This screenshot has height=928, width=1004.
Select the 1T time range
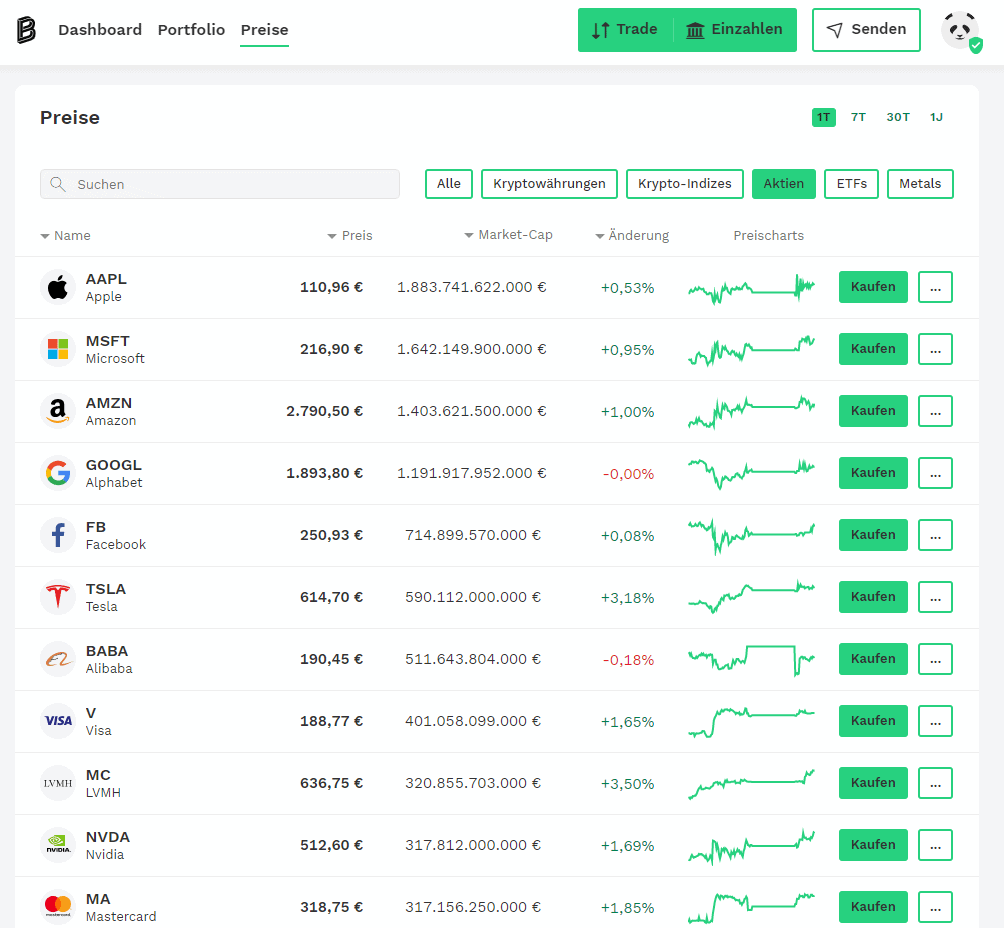coord(823,117)
